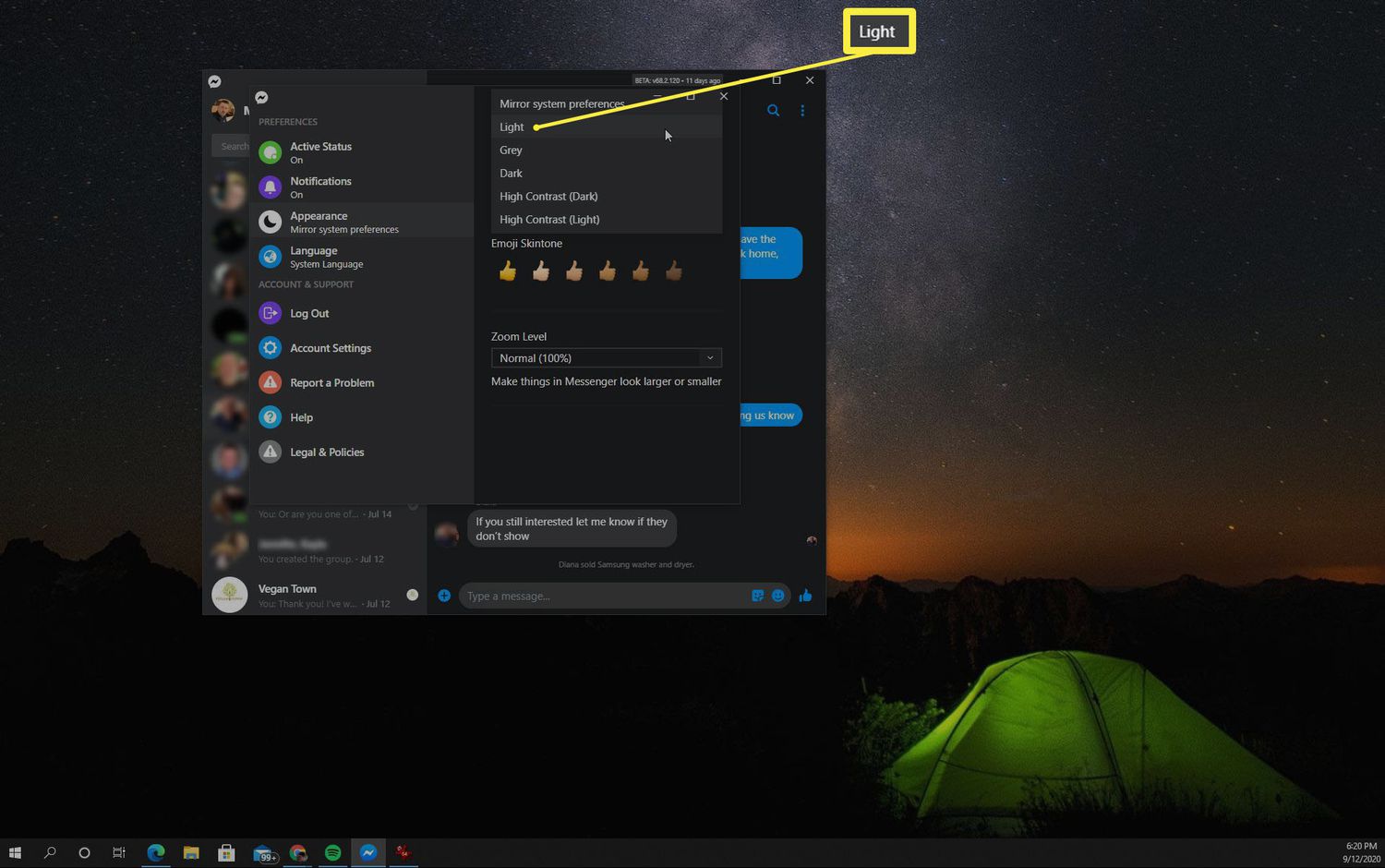Open Task View on taskbar

[119, 852]
